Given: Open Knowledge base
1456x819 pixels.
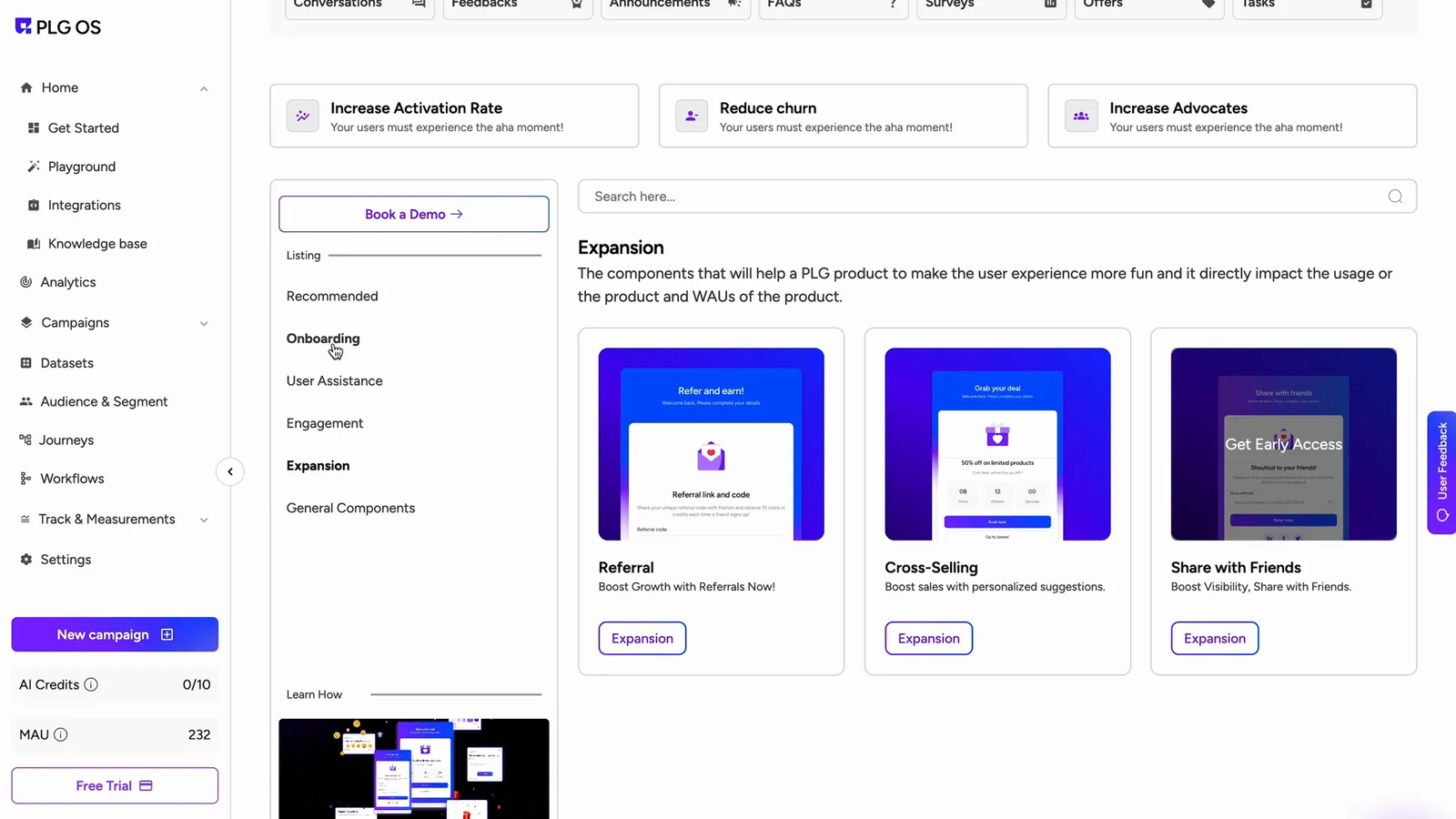Looking at the screenshot, I should (x=97, y=244).
